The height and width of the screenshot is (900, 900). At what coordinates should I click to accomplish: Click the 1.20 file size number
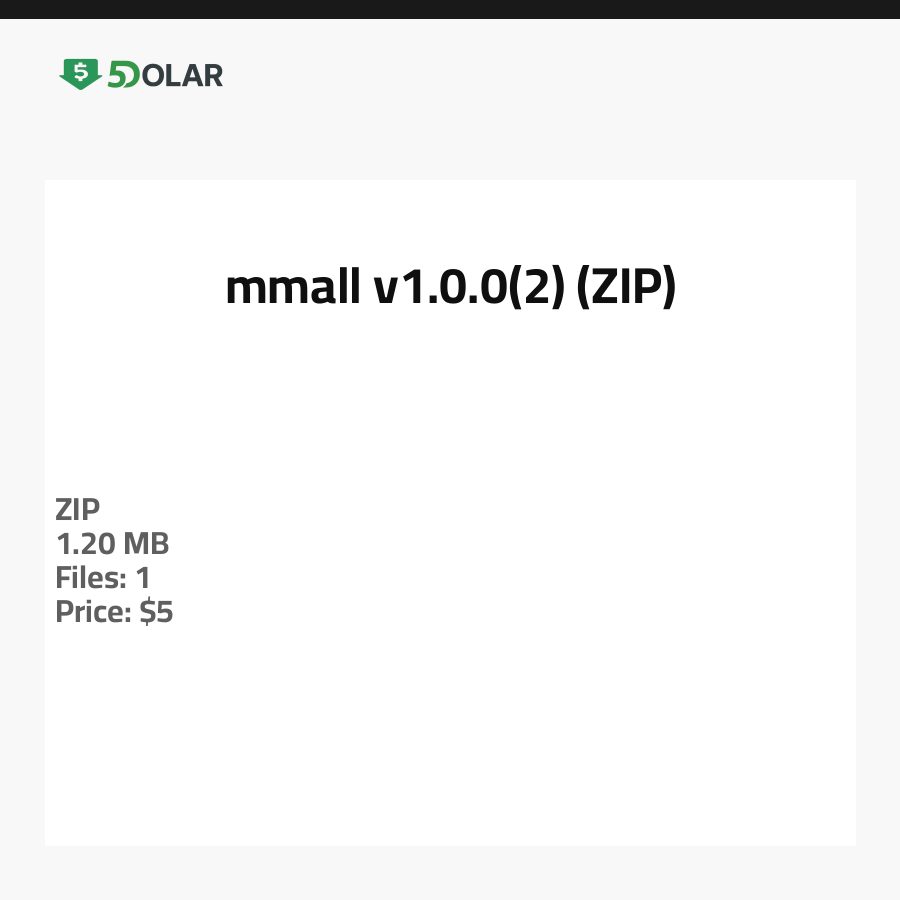[x=85, y=544]
